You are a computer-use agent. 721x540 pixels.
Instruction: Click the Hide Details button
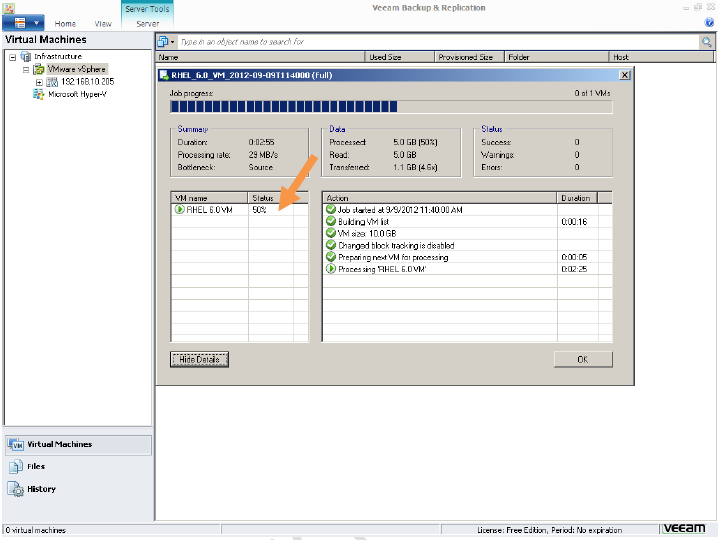tap(199, 359)
